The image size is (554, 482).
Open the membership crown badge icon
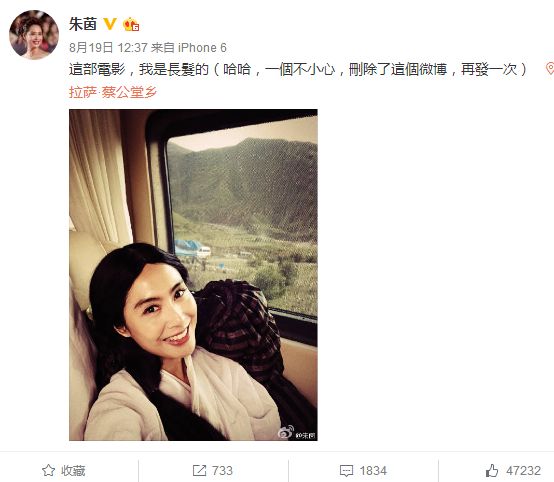point(131,24)
